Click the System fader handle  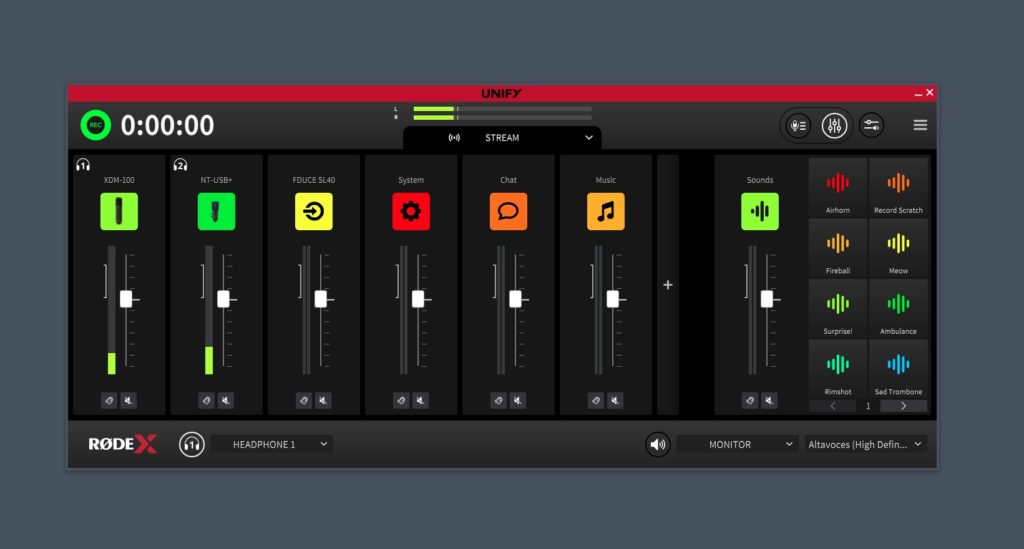[x=418, y=299]
